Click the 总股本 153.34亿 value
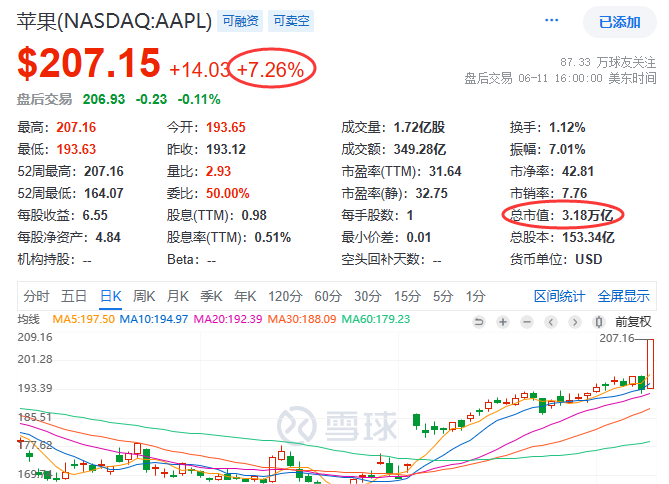The height and width of the screenshot is (484, 669). [588, 237]
